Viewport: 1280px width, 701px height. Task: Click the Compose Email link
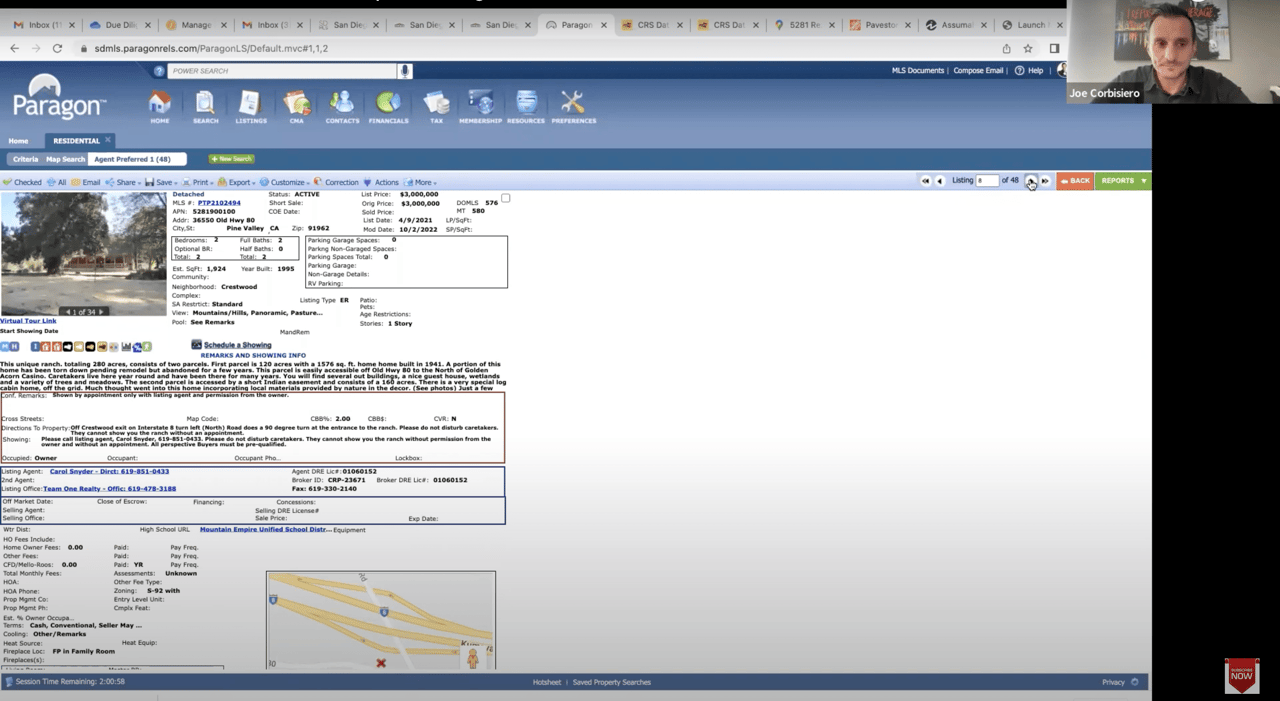[x=978, y=71]
